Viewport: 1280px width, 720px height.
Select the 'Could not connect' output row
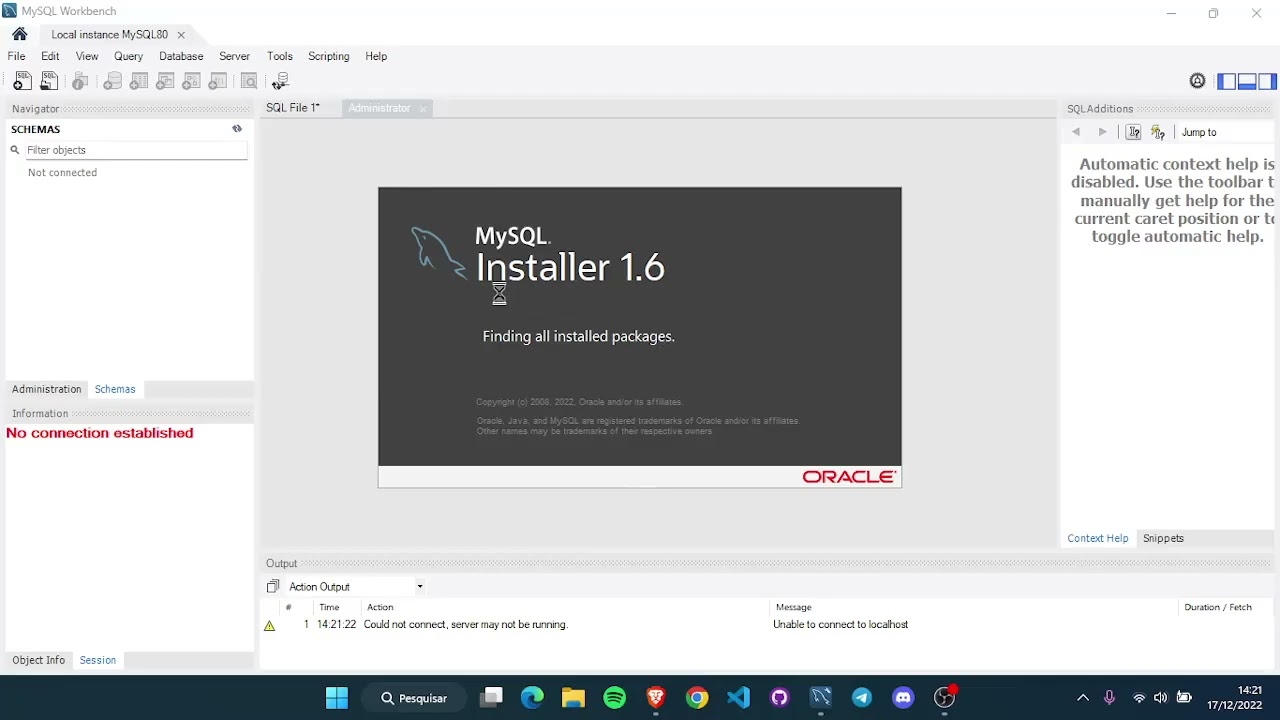click(768, 624)
